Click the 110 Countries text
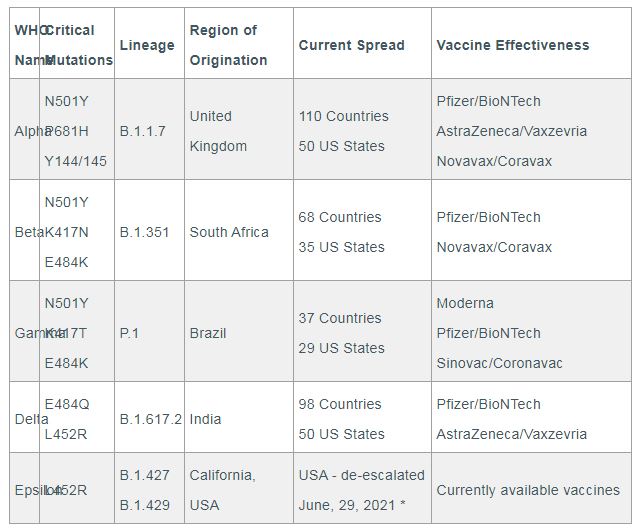638x531 pixels. (x=341, y=116)
